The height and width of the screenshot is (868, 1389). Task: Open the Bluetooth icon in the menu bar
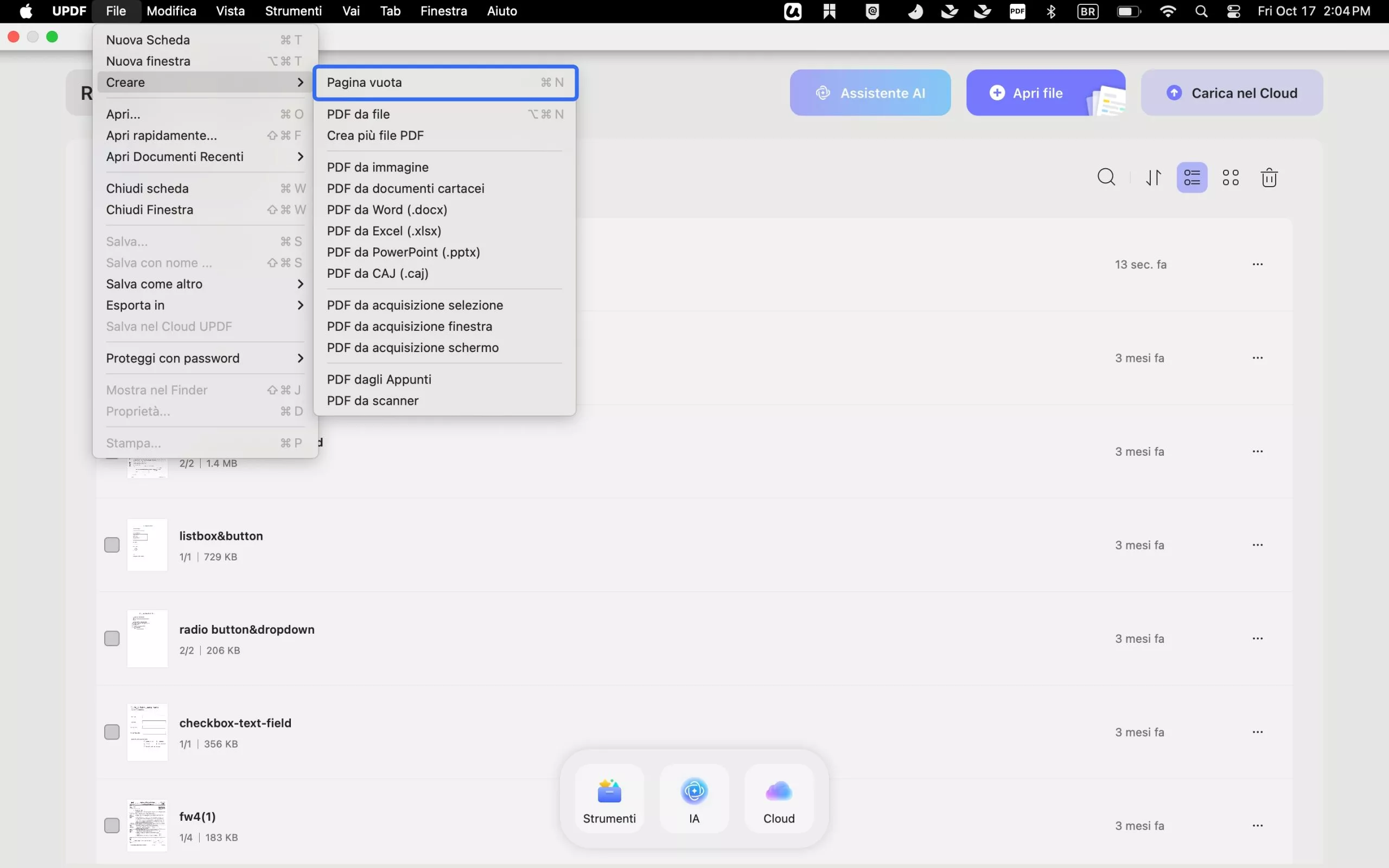click(x=1051, y=11)
